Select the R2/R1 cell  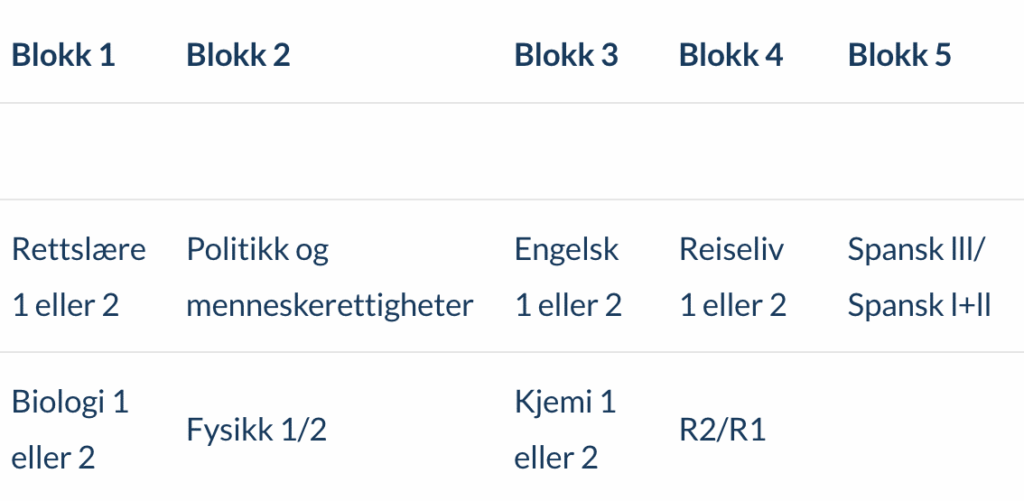click(x=722, y=430)
